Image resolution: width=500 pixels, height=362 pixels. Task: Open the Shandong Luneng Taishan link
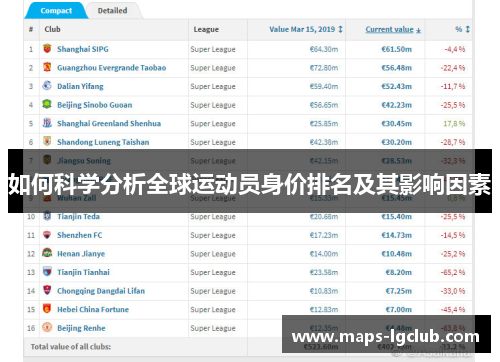point(103,142)
